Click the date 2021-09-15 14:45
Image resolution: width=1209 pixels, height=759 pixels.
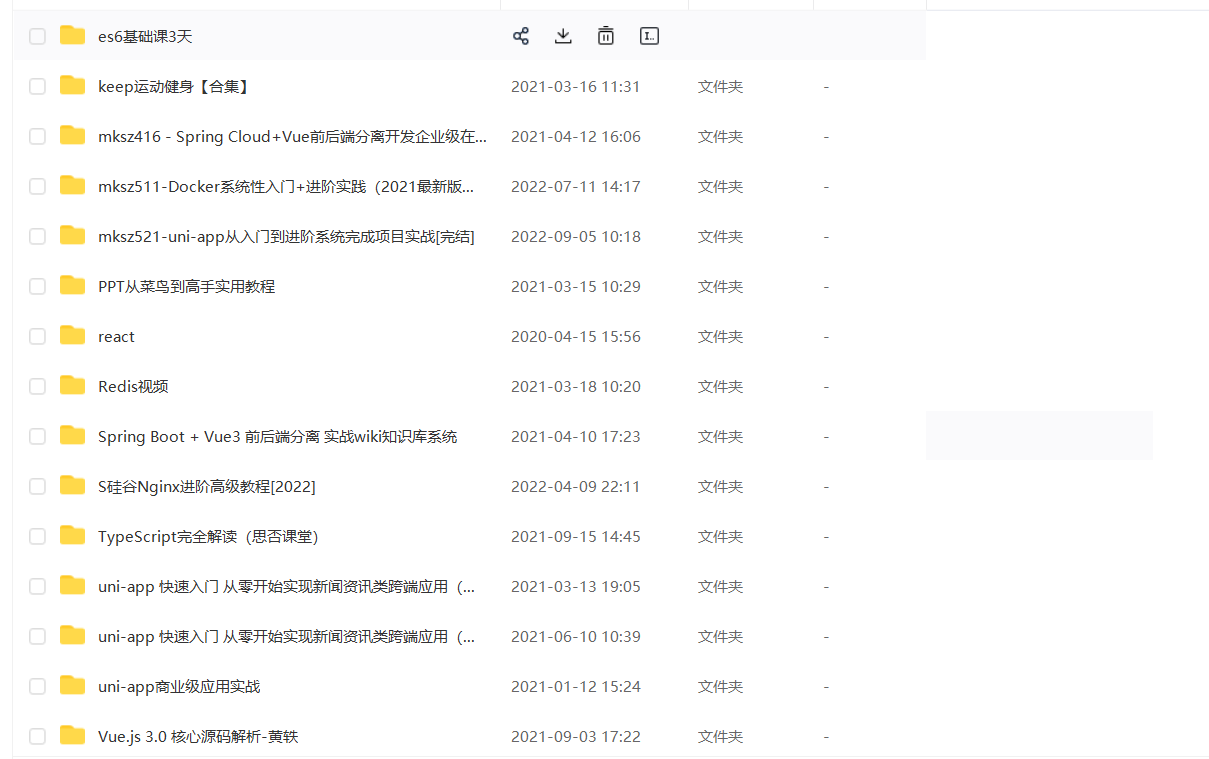point(576,537)
